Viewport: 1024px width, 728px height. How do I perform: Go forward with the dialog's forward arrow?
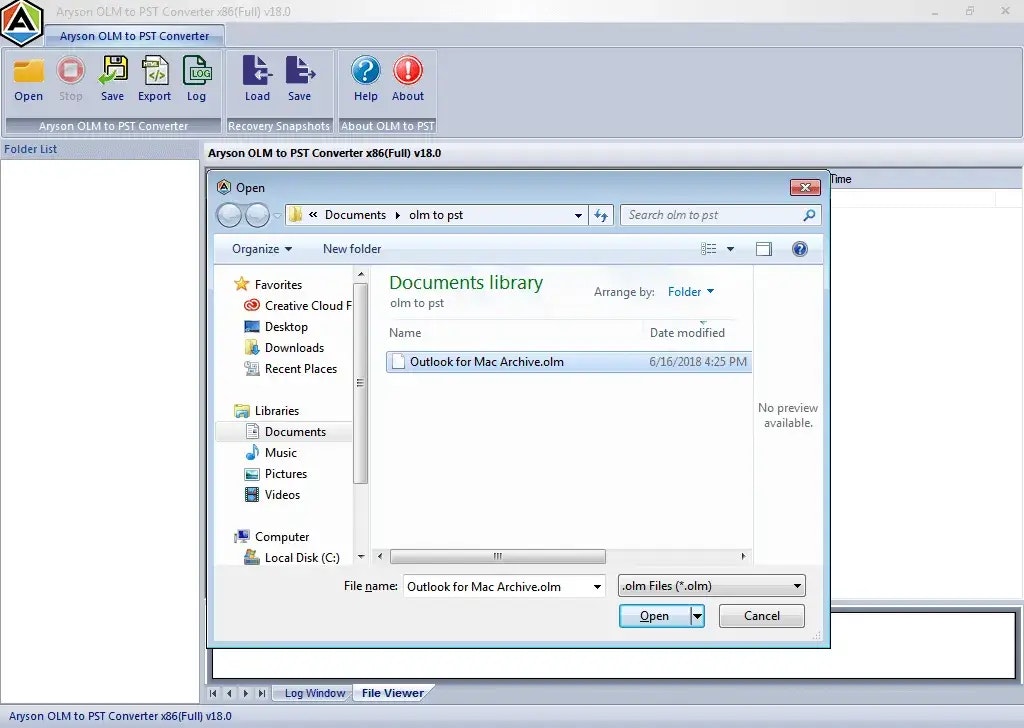coord(257,215)
